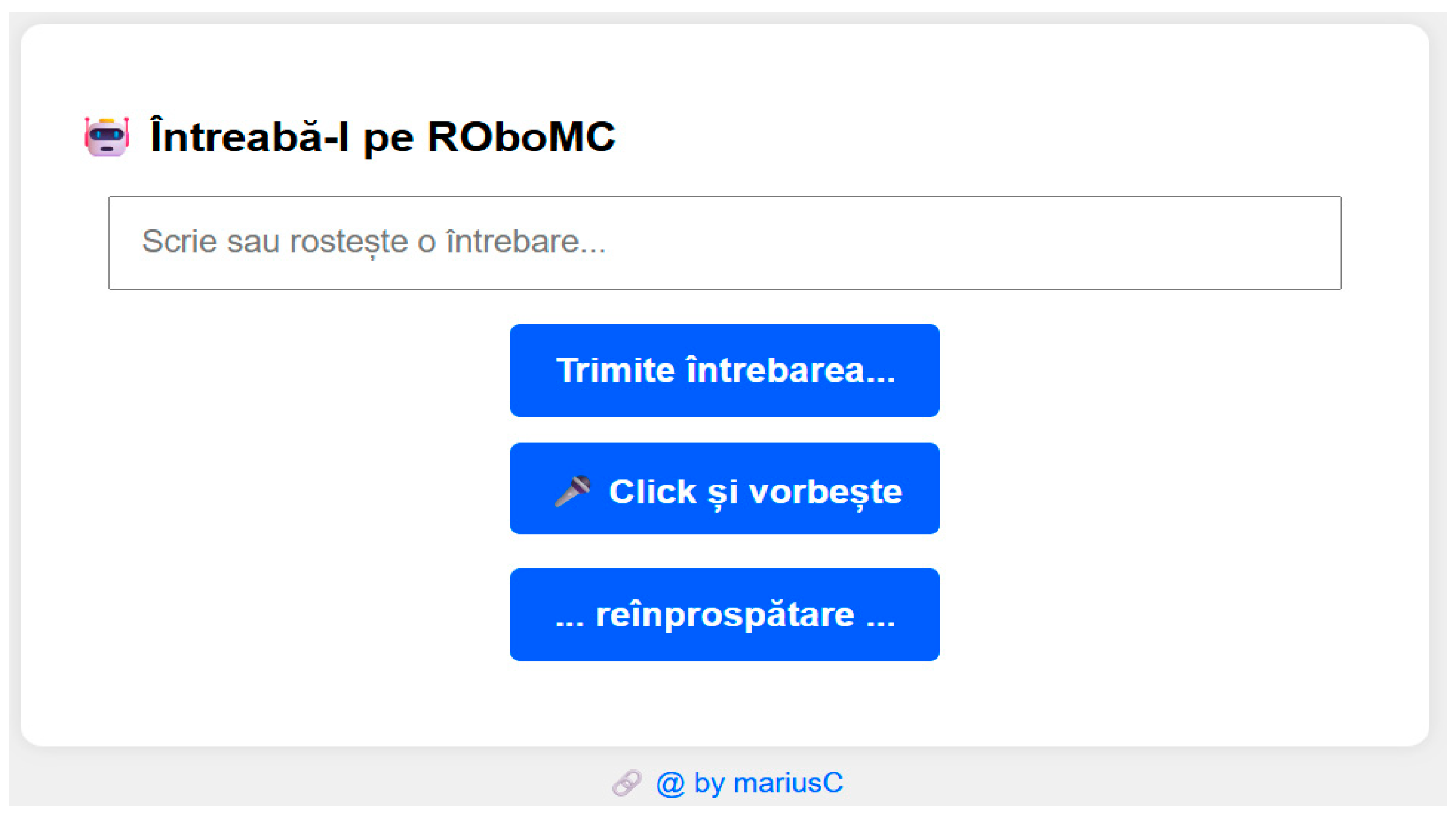The height and width of the screenshot is (816, 1456).
Task: Click the 'ROboMC' word in the title
Action: pyautogui.click(x=521, y=137)
